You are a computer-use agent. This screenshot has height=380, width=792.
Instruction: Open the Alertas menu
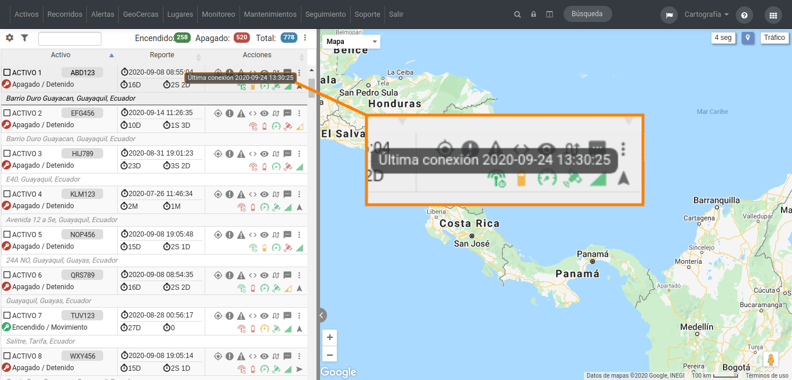(x=103, y=15)
